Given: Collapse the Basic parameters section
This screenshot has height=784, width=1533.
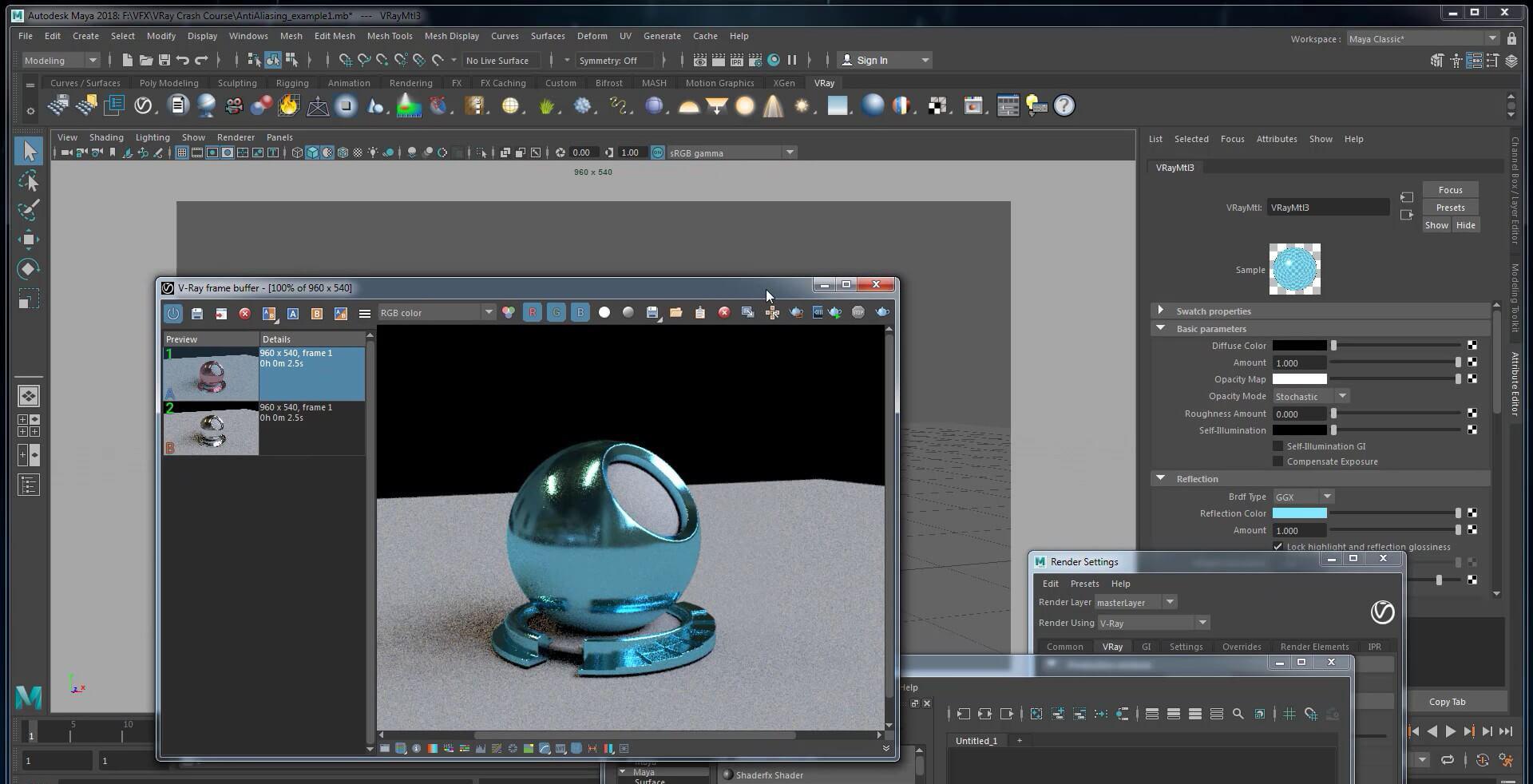Looking at the screenshot, I should click(x=1160, y=328).
